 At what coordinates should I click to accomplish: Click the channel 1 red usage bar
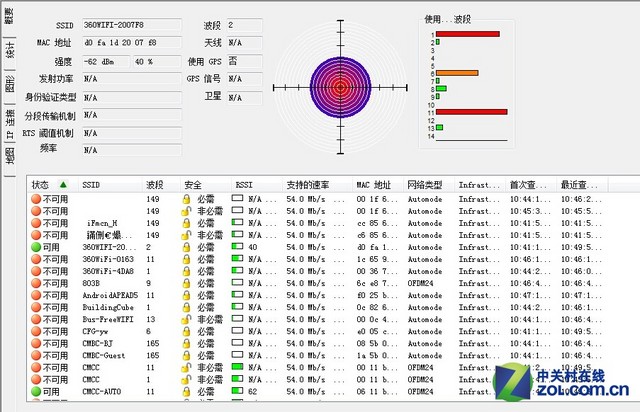coord(468,34)
